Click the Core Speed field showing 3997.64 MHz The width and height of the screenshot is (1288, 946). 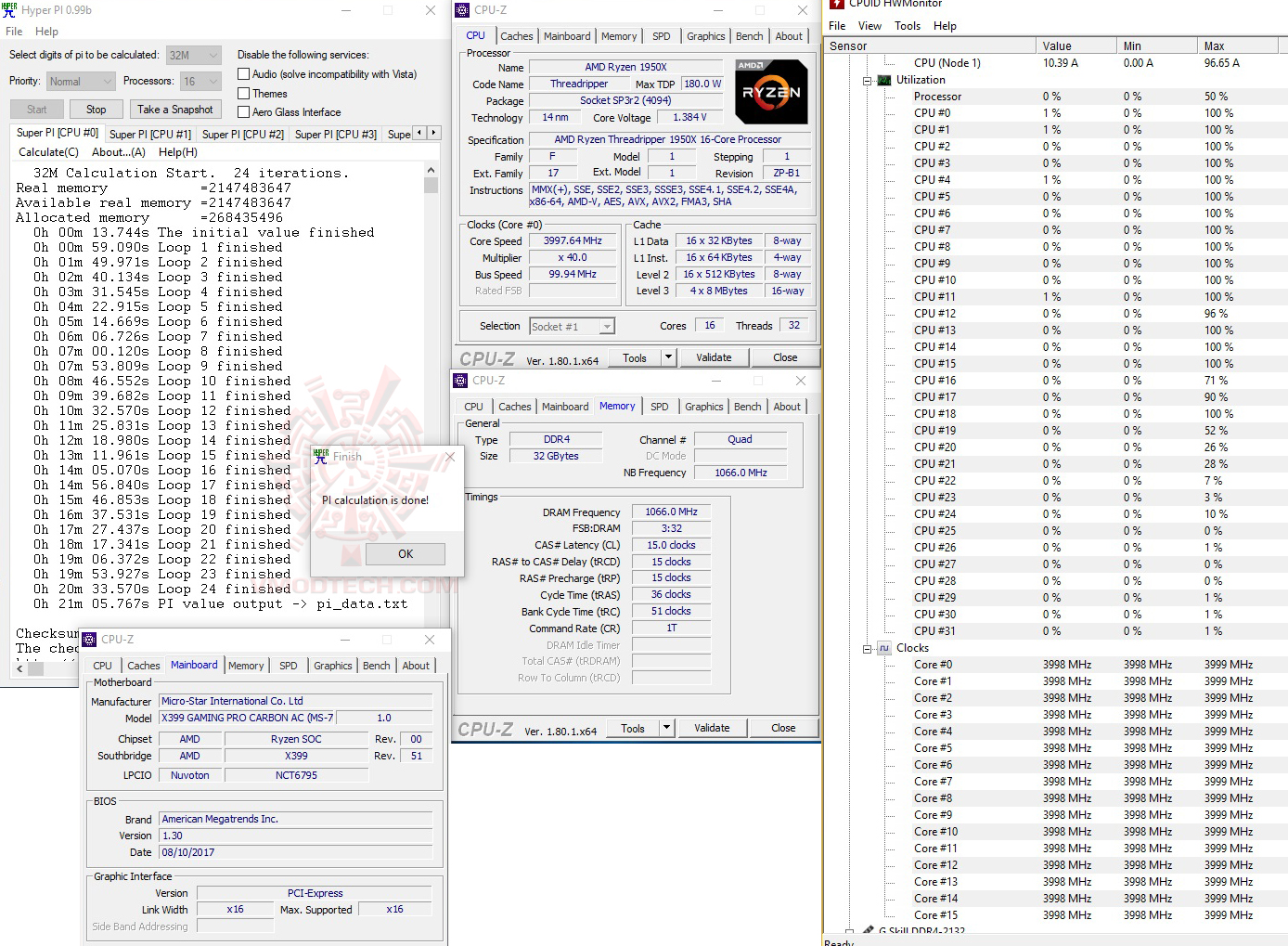tap(573, 241)
